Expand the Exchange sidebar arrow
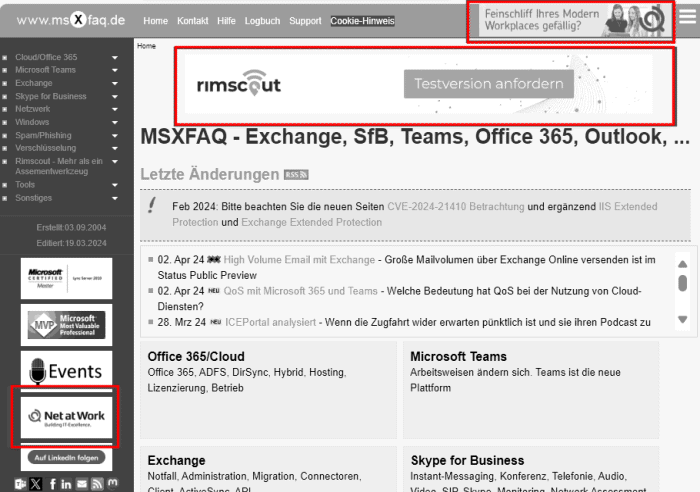 115,83
